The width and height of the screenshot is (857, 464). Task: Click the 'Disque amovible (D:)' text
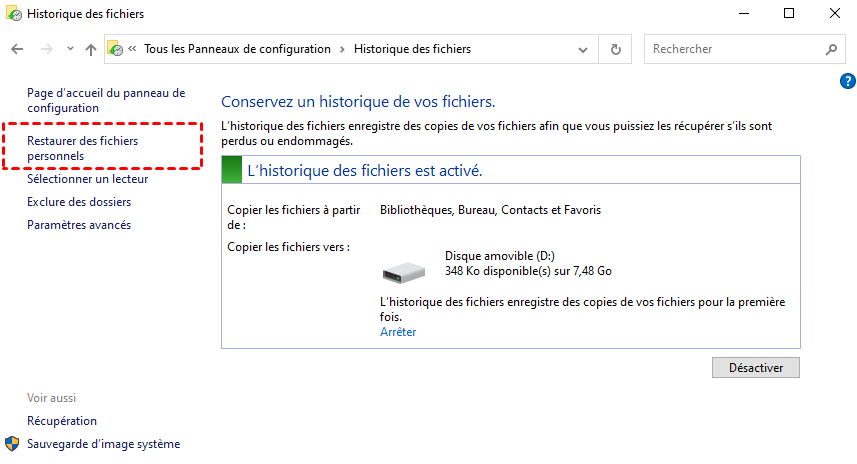pos(500,256)
